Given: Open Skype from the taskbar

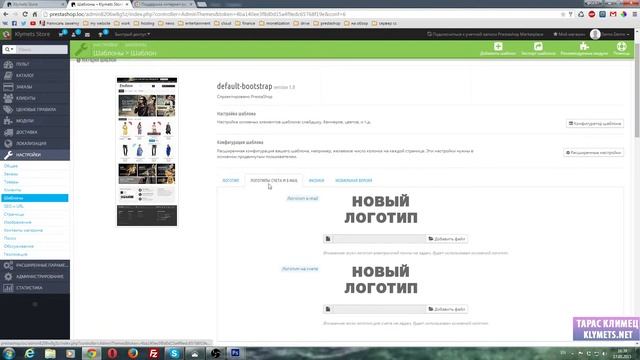Looking at the screenshot, I should pos(174,353).
